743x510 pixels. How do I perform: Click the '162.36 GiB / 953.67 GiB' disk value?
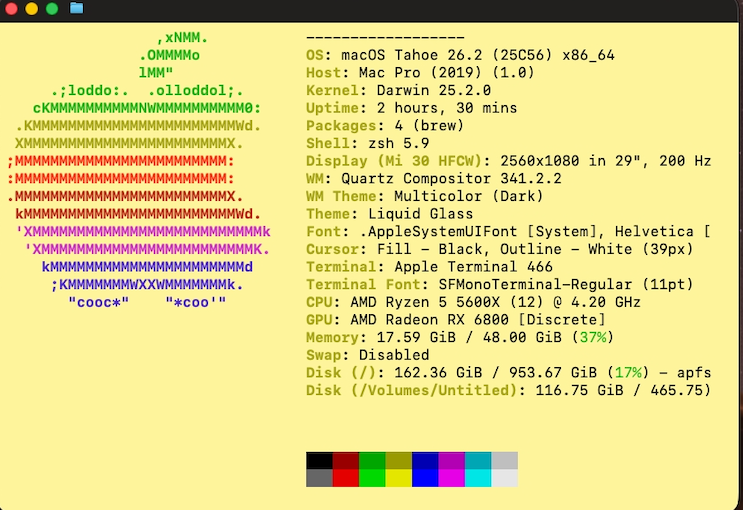coord(495,373)
